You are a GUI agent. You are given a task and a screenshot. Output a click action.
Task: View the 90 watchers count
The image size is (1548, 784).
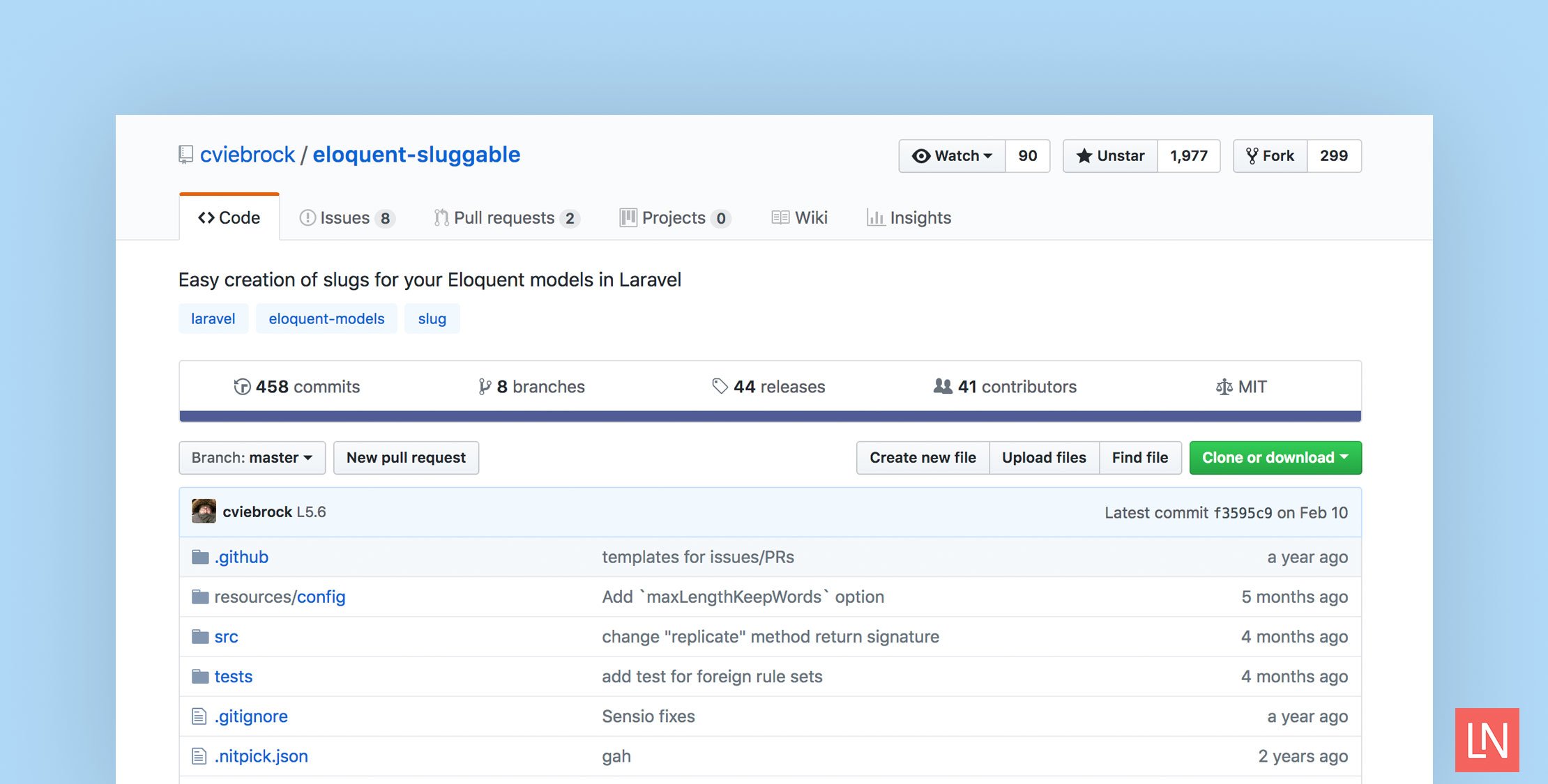(1028, 156)
